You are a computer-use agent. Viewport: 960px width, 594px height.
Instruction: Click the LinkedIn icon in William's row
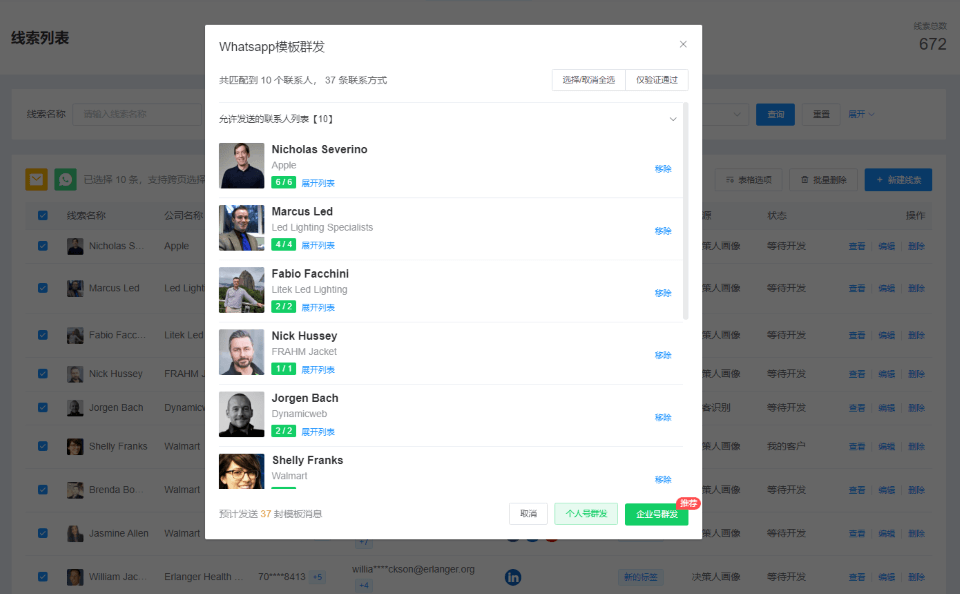(512, 577)
